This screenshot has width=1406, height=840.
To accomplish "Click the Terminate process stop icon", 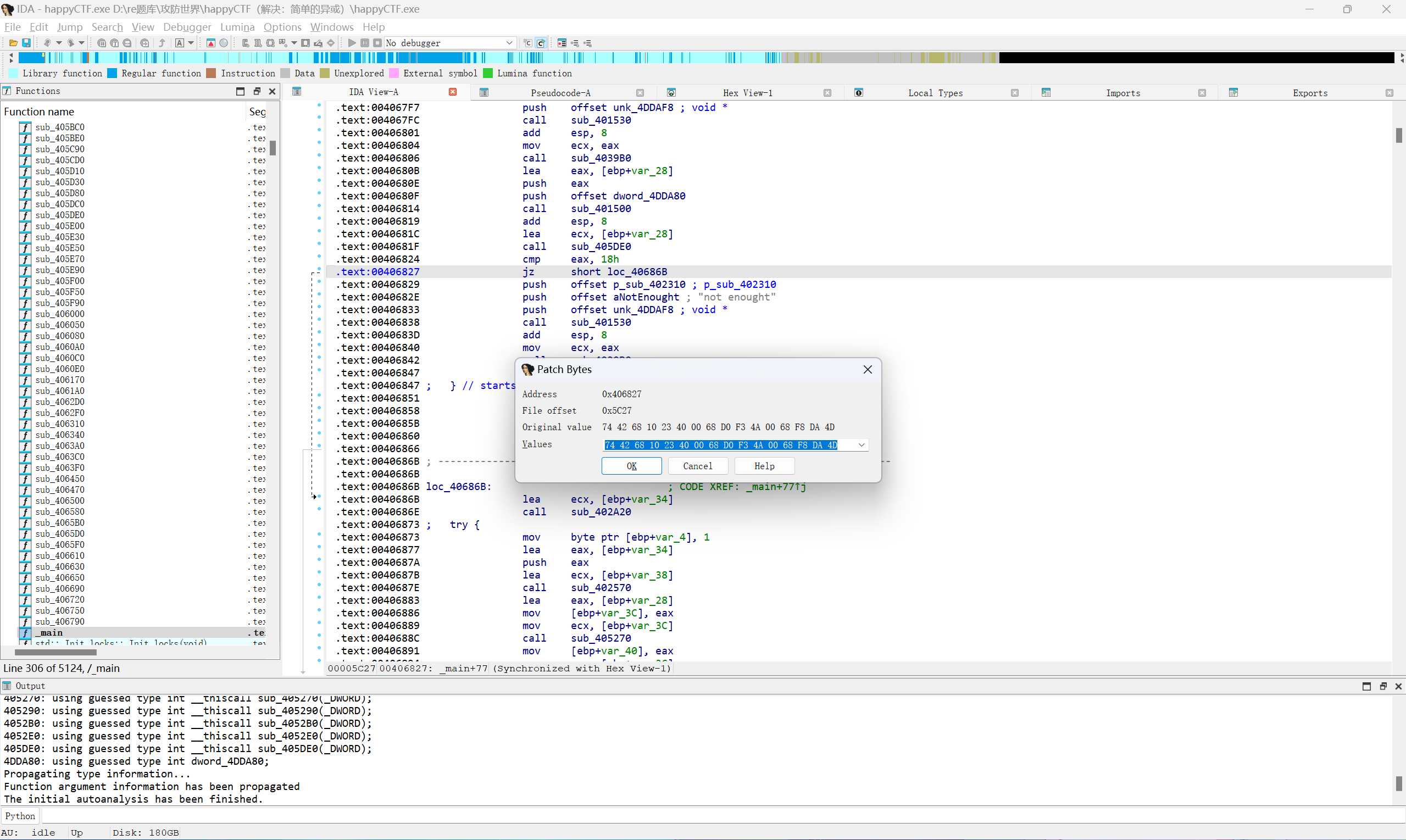I will coord(377,43).
